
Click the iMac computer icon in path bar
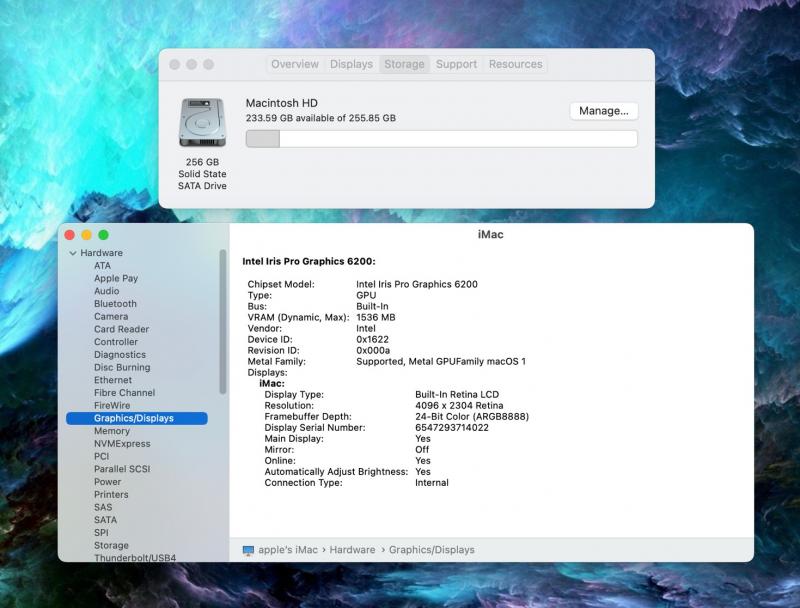(248, 550)
